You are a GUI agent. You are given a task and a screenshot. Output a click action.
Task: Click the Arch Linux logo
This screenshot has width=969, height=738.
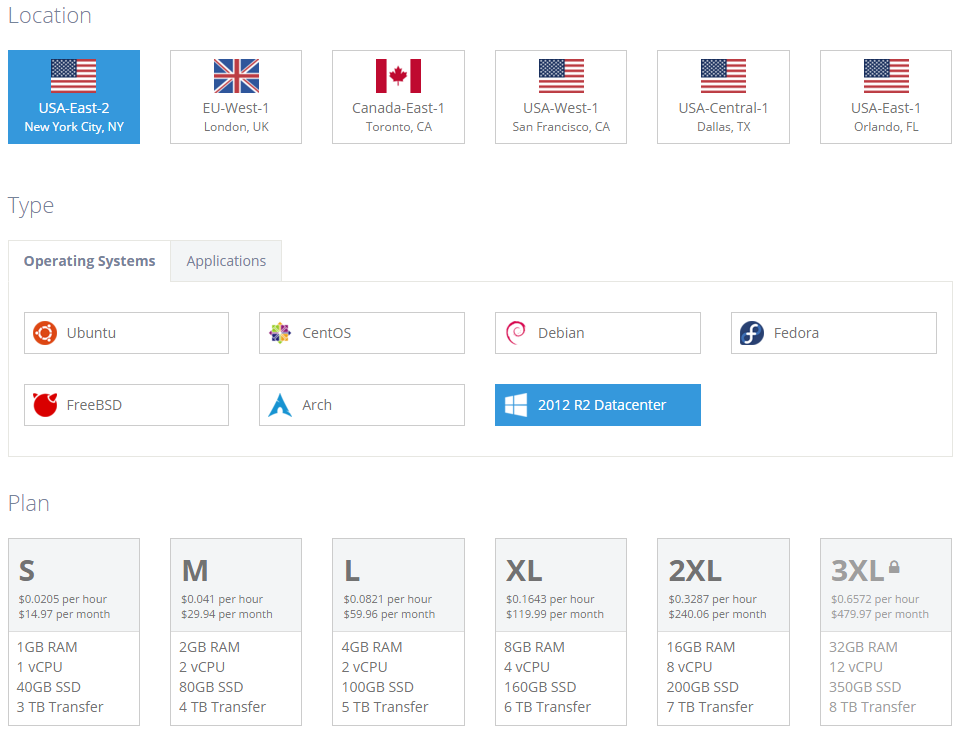click(x=280, y=405)
